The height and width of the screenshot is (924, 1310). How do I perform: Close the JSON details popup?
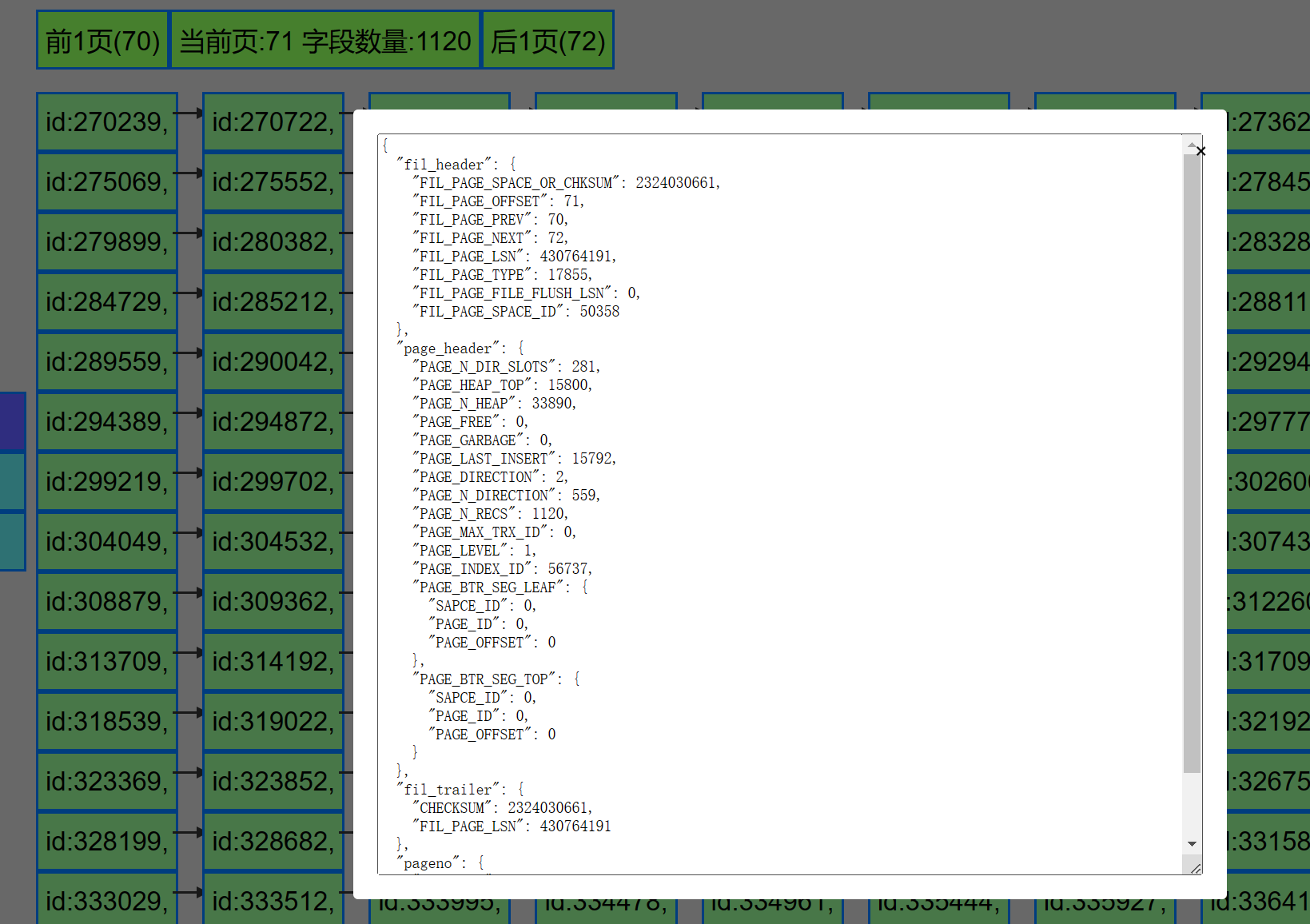(1201, 151)
